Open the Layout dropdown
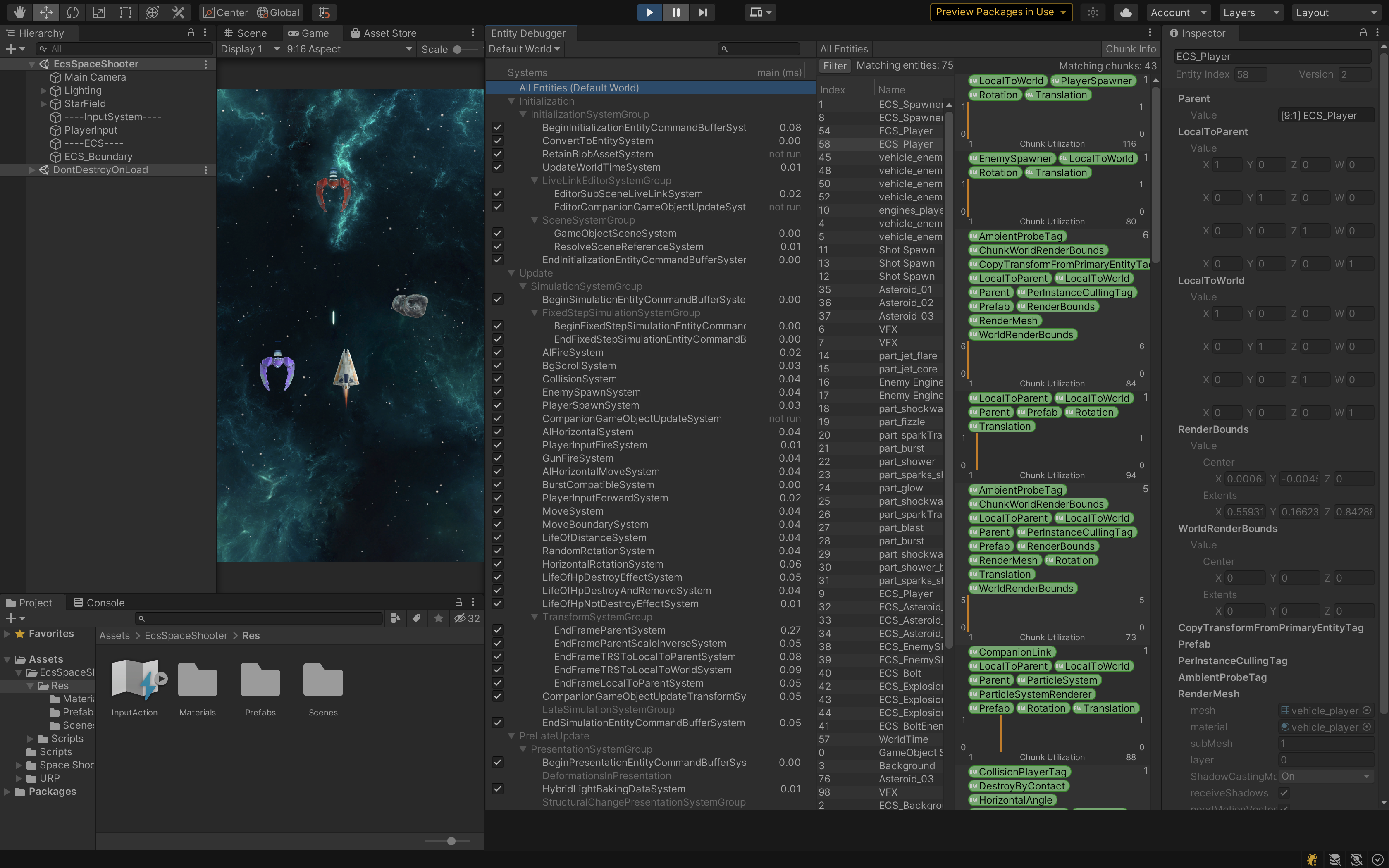Image resolution: width=1389 pixels, height=868 pixels. 1336,12
